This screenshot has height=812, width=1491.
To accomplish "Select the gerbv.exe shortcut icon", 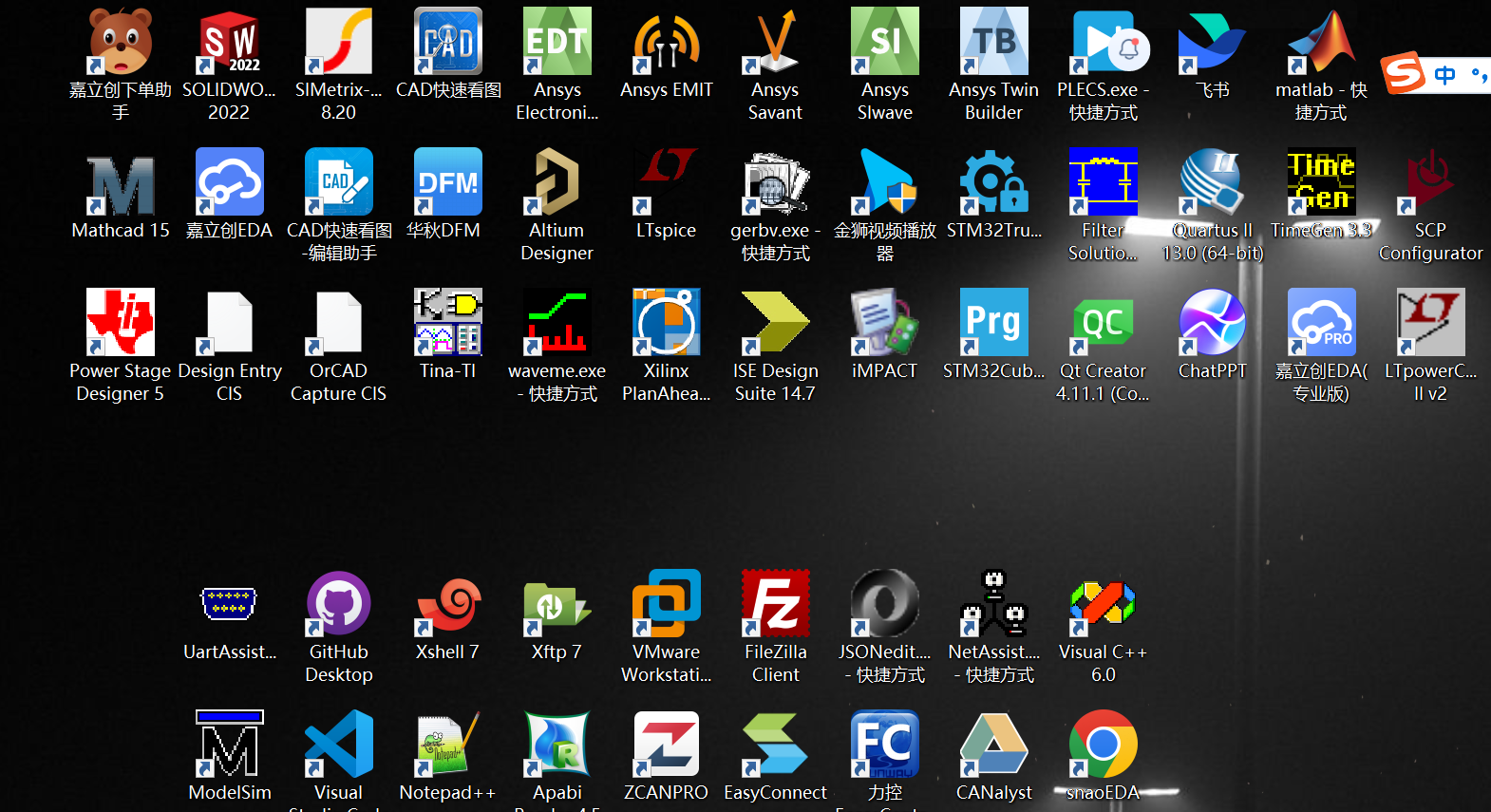I will [775, 182].
